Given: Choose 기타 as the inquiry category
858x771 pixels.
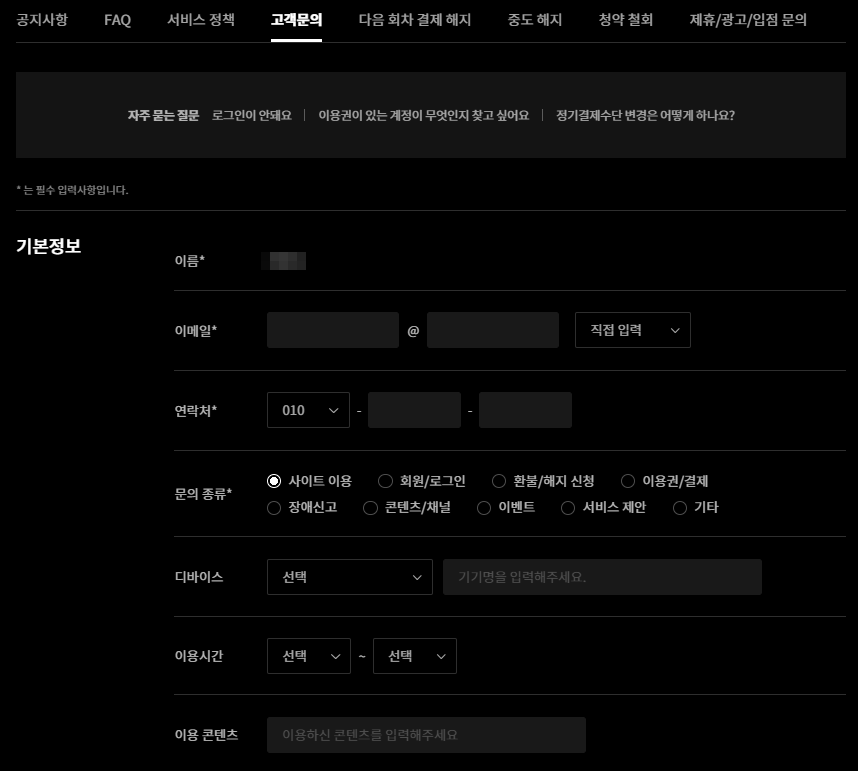Looking at the screenshot, I should [x=679, y=507].
